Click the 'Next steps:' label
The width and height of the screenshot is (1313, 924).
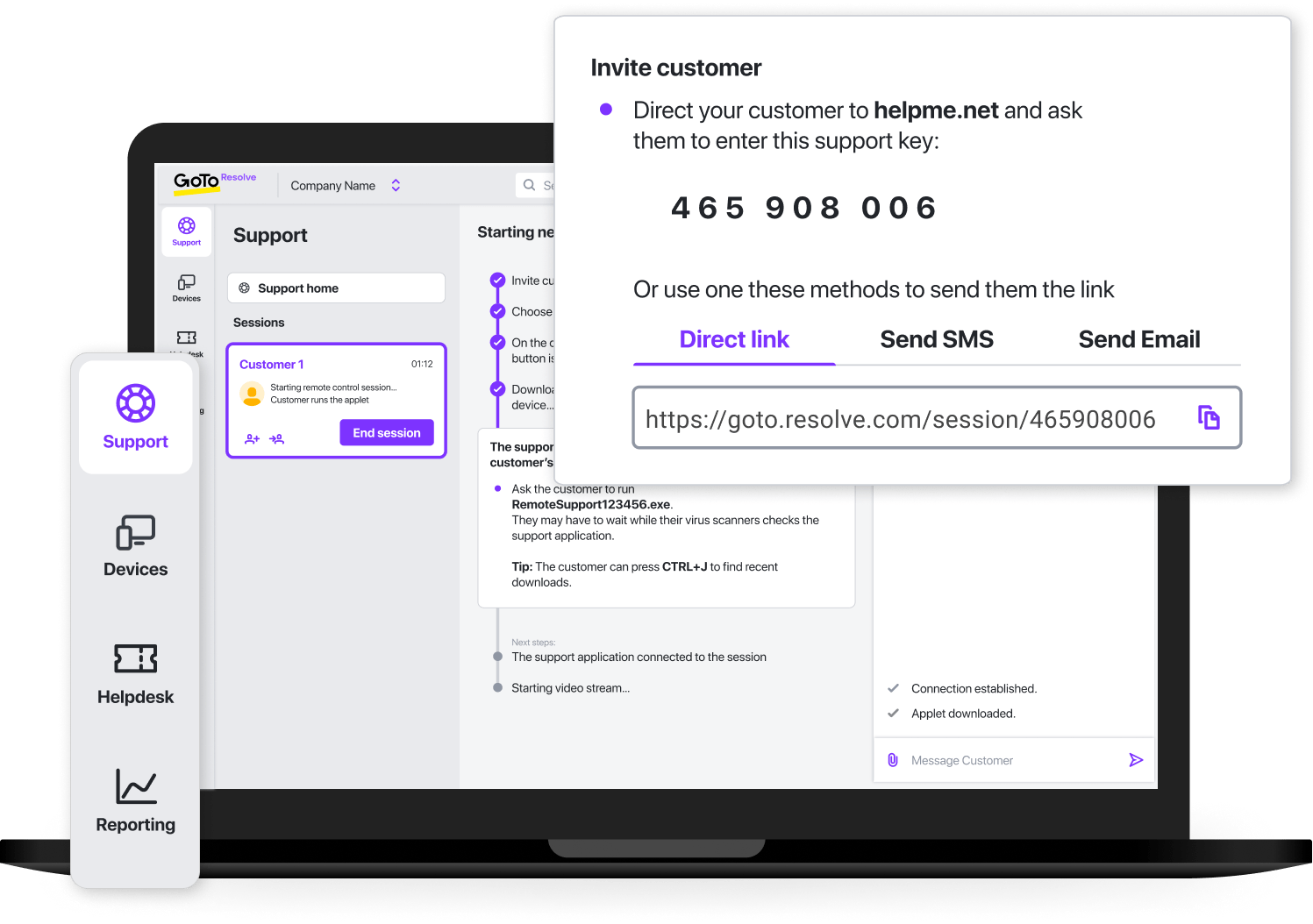point(533,643)
